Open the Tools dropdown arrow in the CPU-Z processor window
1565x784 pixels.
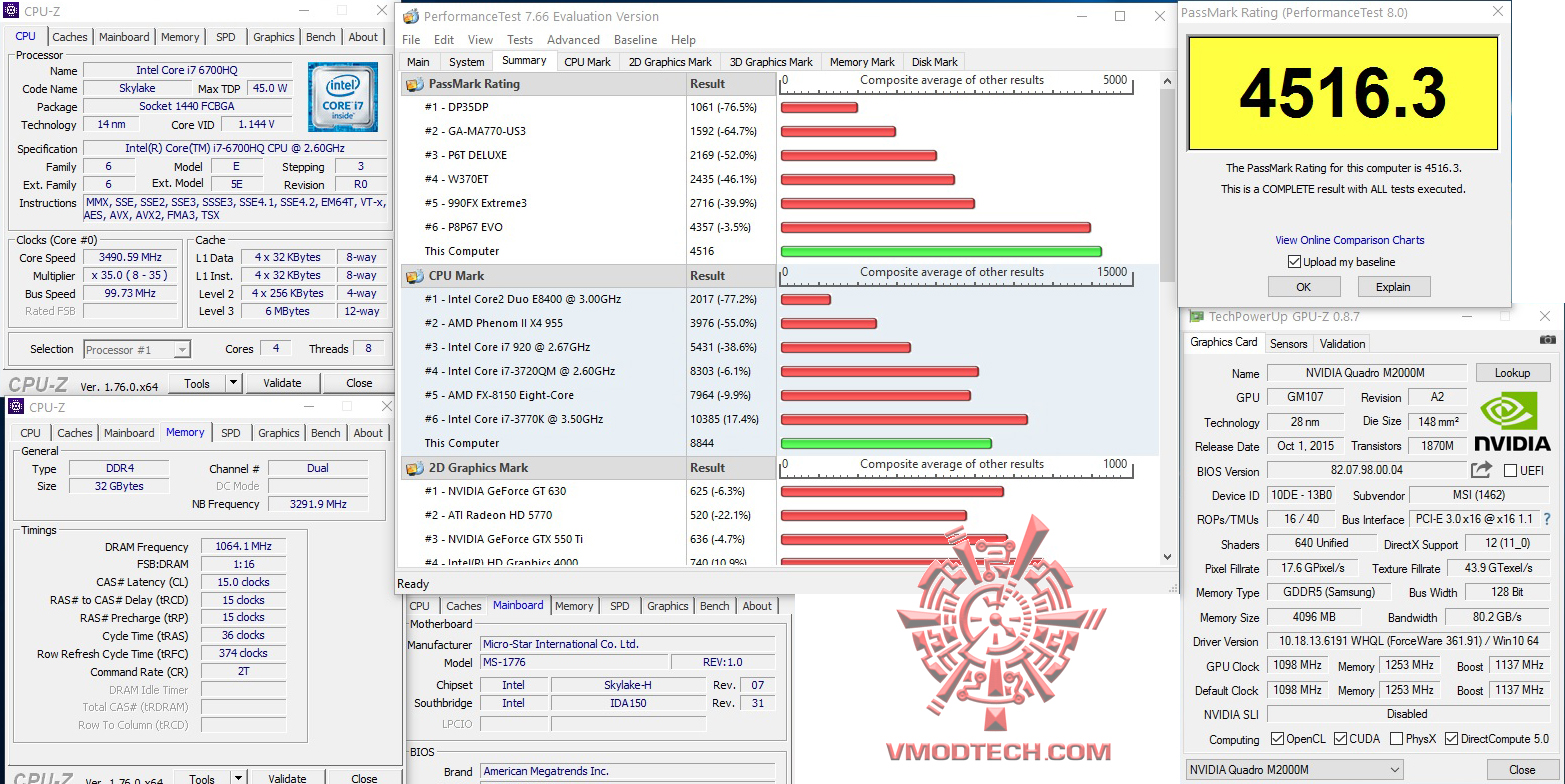tap(233, 383)
